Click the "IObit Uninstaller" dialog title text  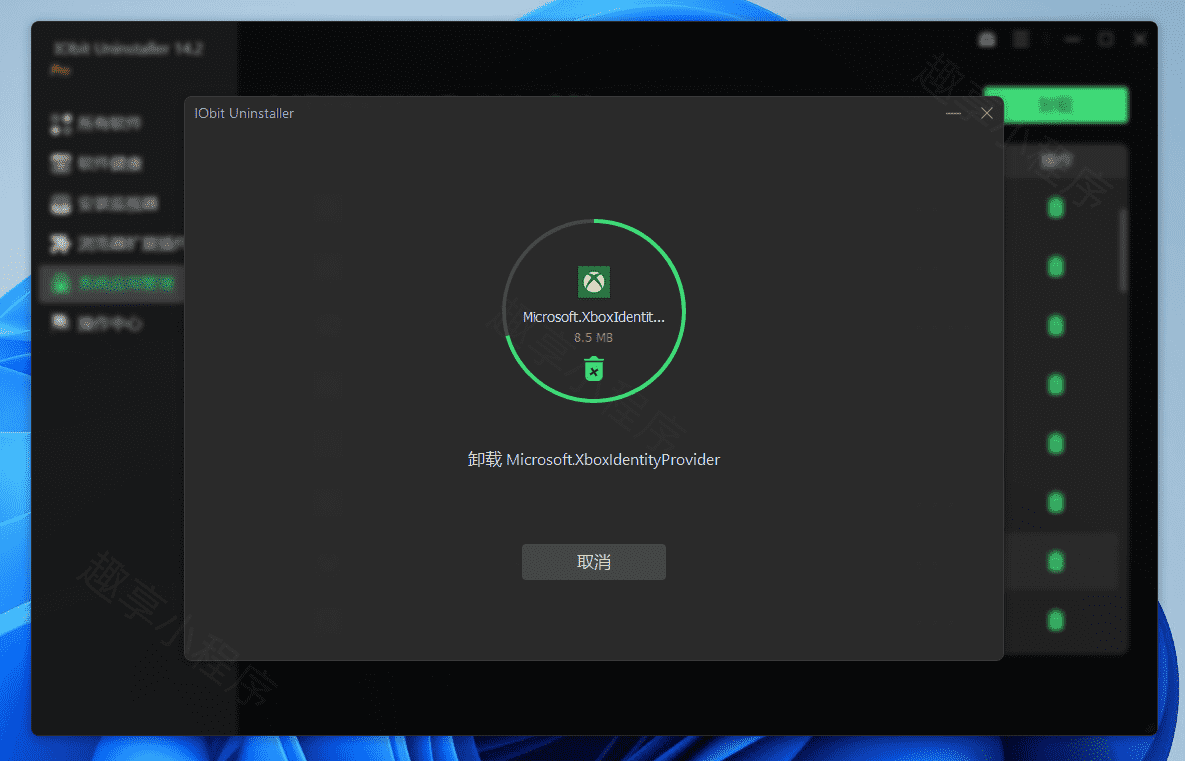click(244, 113)
